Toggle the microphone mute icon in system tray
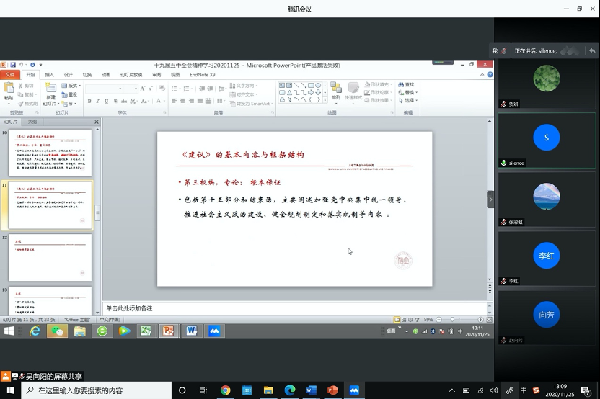The height and width of the screenshot is (399, 600). tap(509, 391)
